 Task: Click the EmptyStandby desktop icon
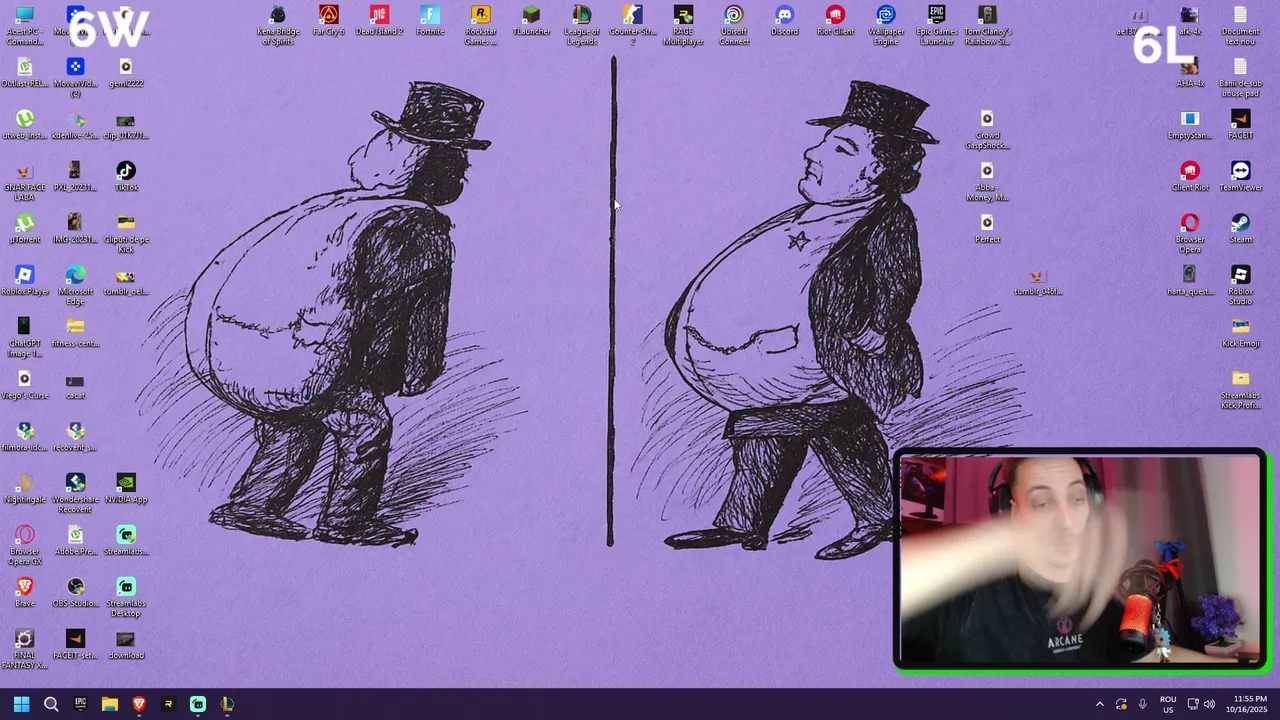click(x=1190, y=125)
